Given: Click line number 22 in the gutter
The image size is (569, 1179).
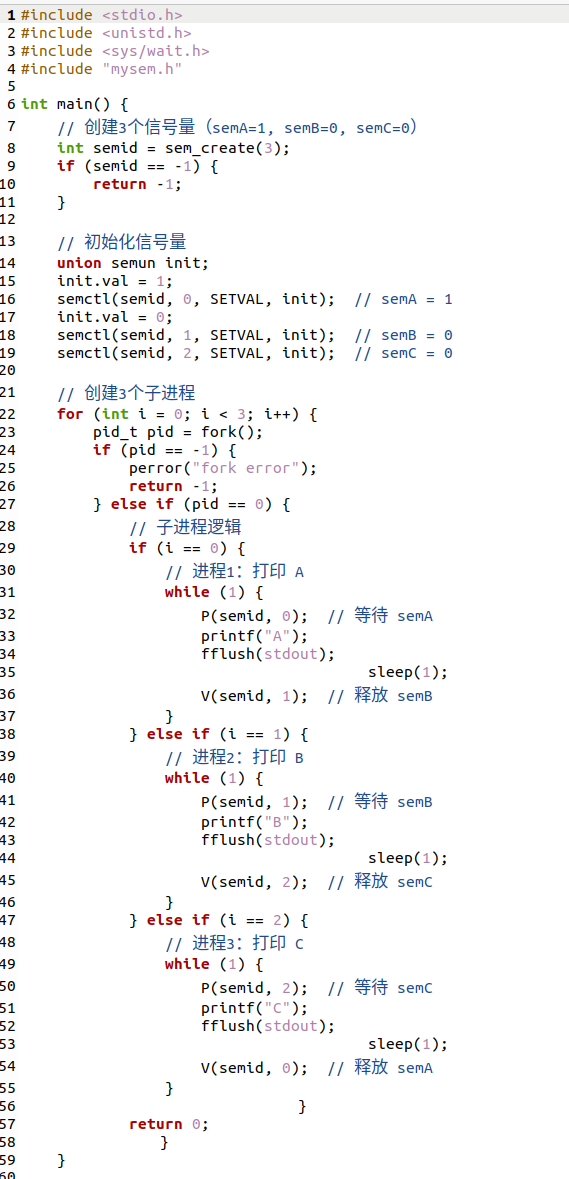Looking at the screenshot, I should coord(8,414).
